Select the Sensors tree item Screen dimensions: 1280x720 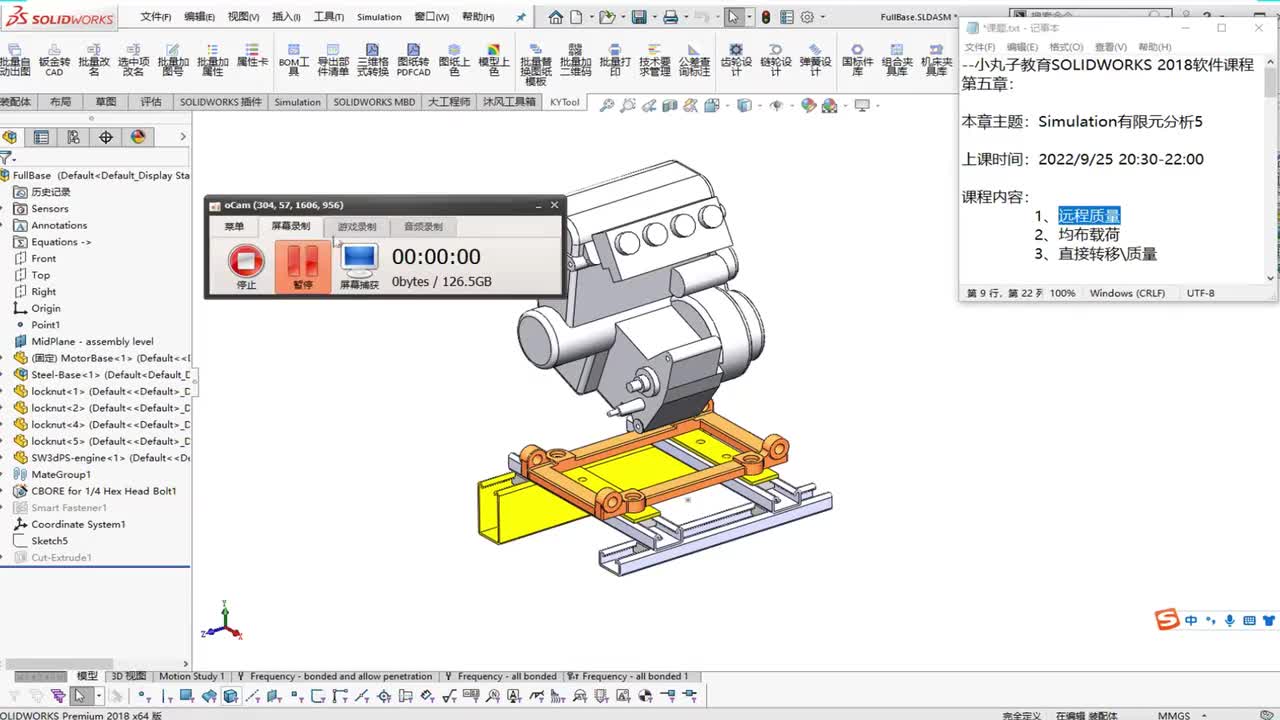point(50,209)
